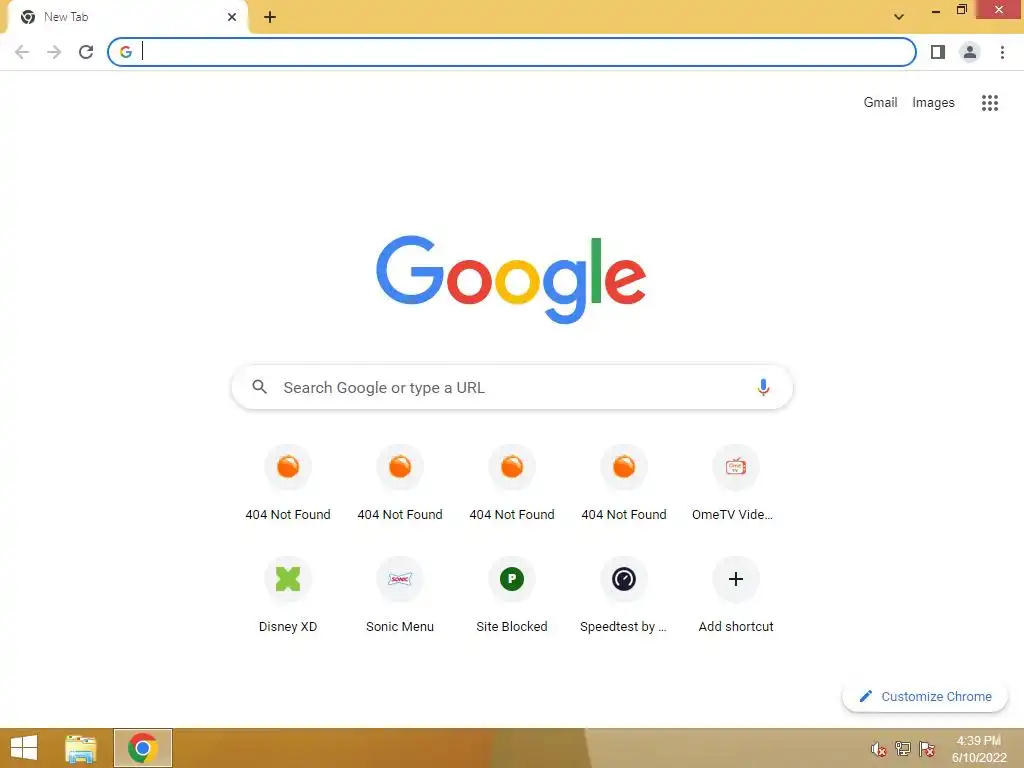Open the Windows Start menu
This screenshot has width=1024, height=768.
coord(24,748)
